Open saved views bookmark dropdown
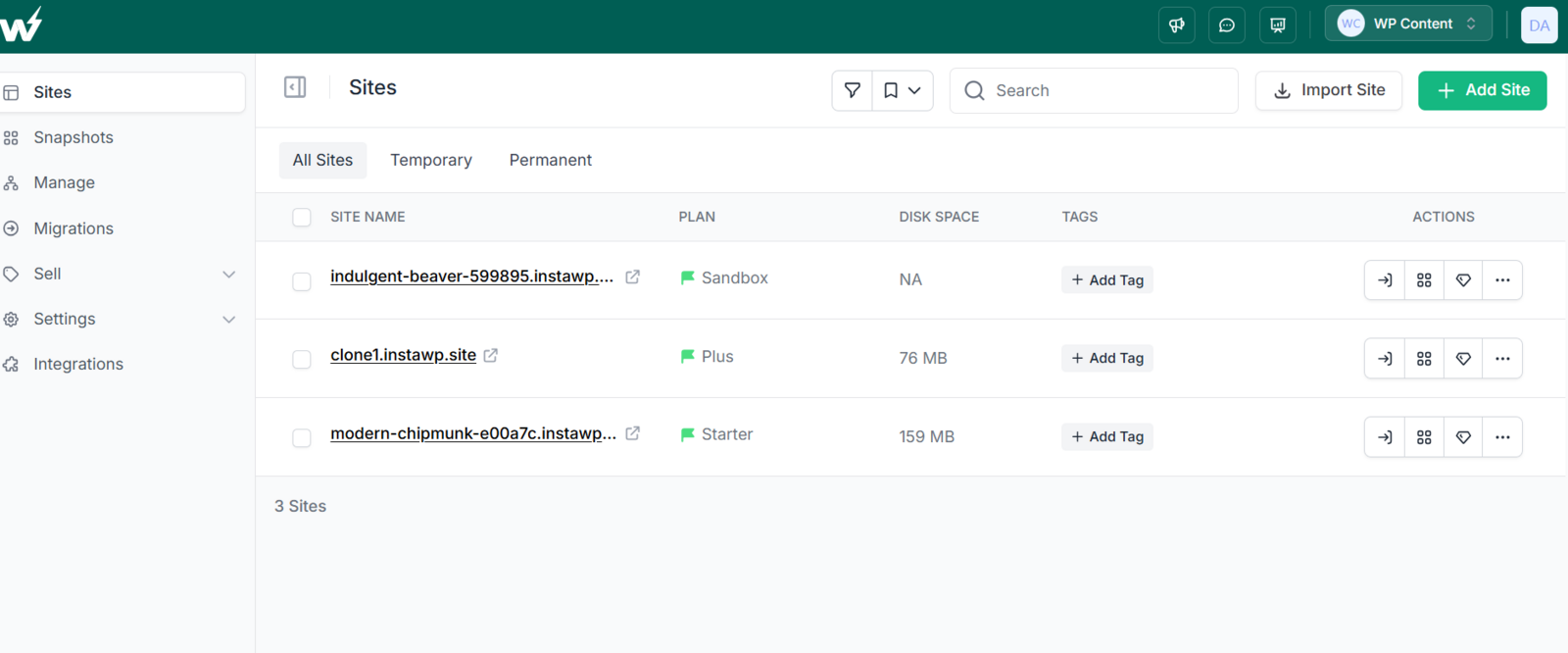The width and height of the screenshot is (1568, 653). 903,90
